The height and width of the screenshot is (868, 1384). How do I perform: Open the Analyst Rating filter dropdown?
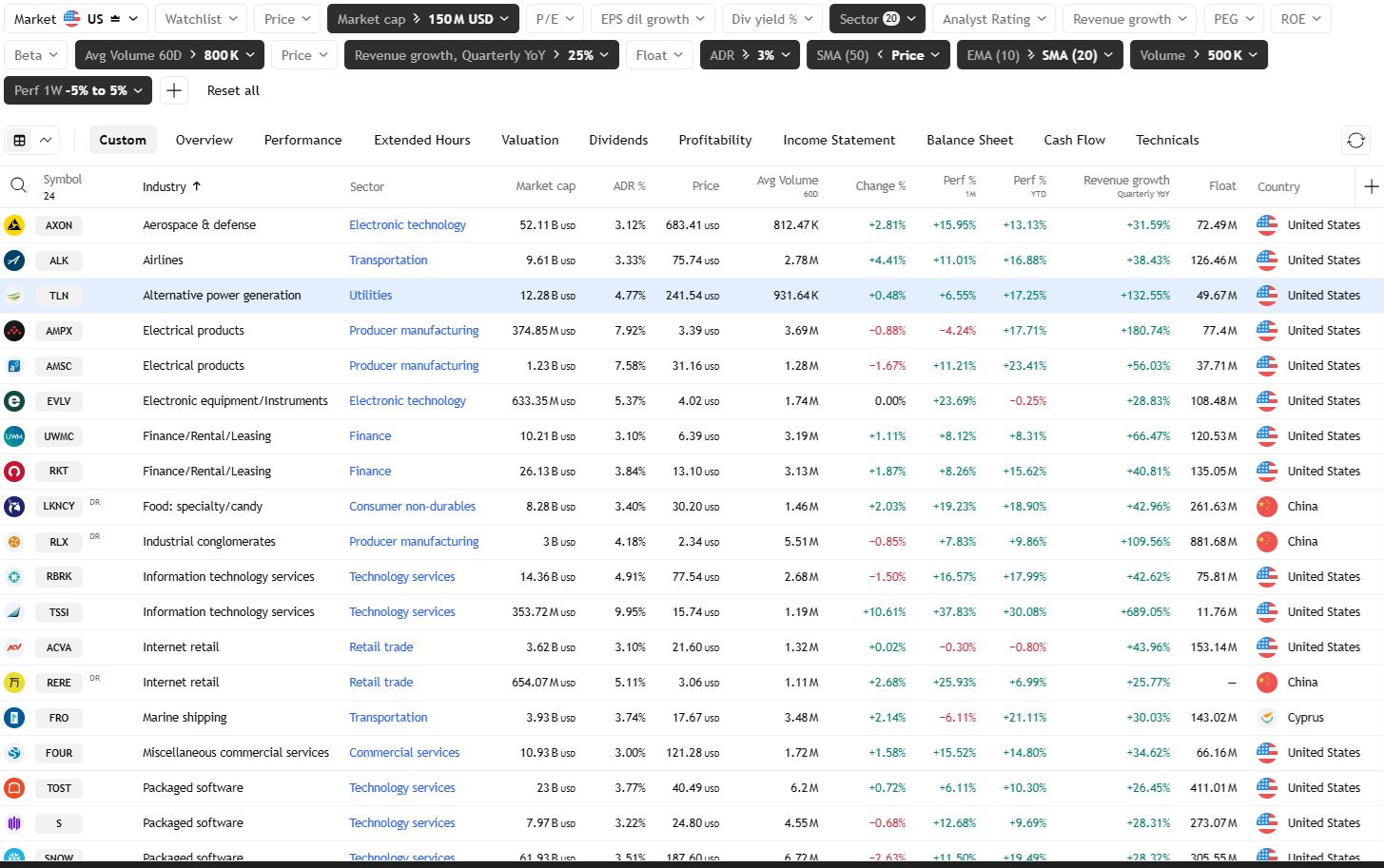click(993, 19)
